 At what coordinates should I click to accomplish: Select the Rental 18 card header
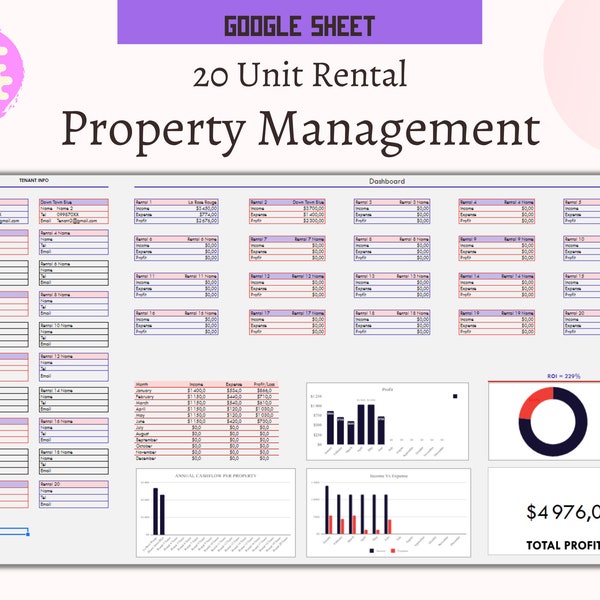392,313
